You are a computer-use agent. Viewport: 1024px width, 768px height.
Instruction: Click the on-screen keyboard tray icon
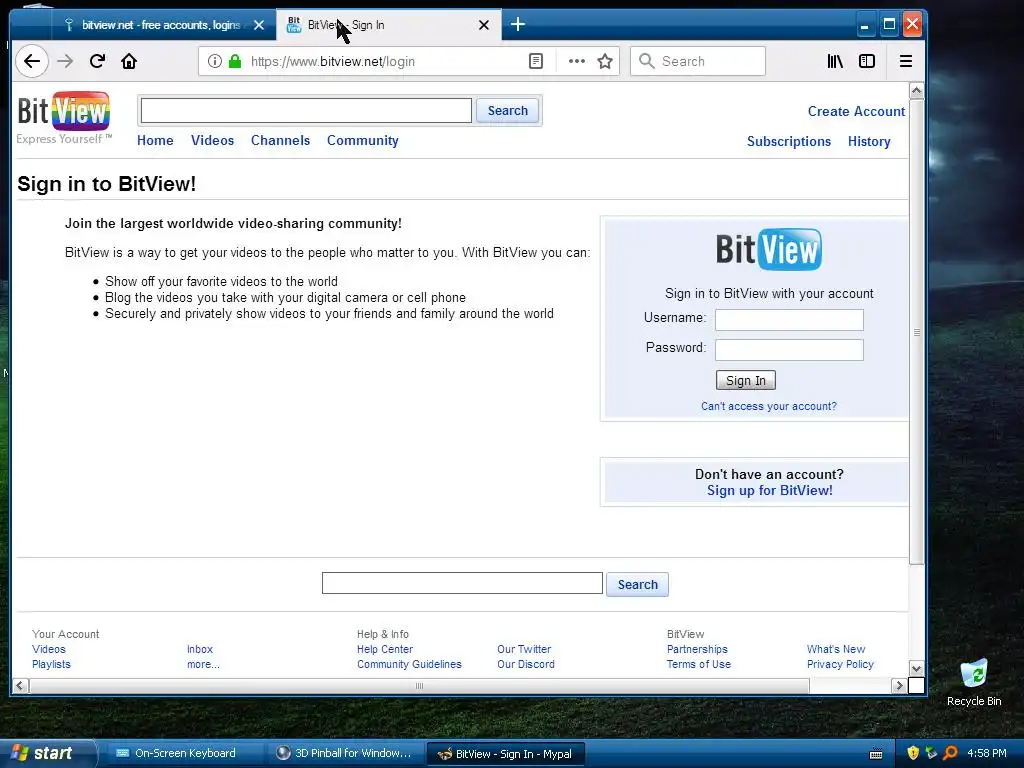(x=876, y=754)
